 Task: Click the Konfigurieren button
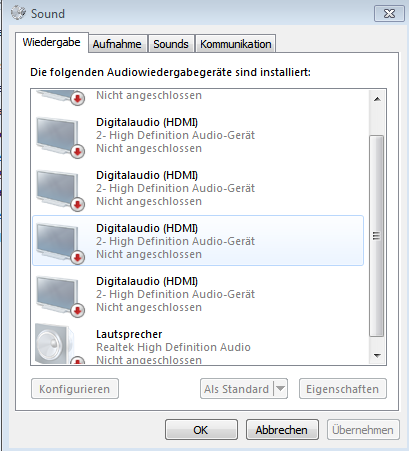click(x=75, y=389)
